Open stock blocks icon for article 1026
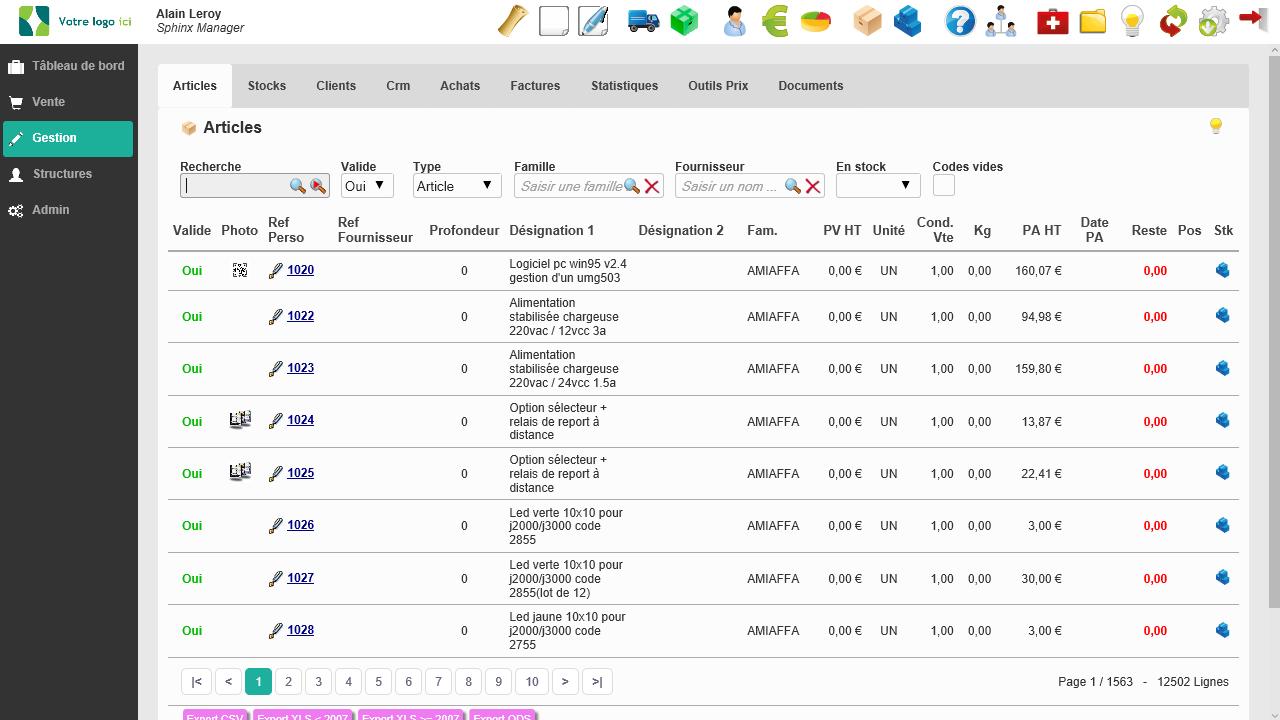Screen dimensions: 1280x720 click(1222, 525)
